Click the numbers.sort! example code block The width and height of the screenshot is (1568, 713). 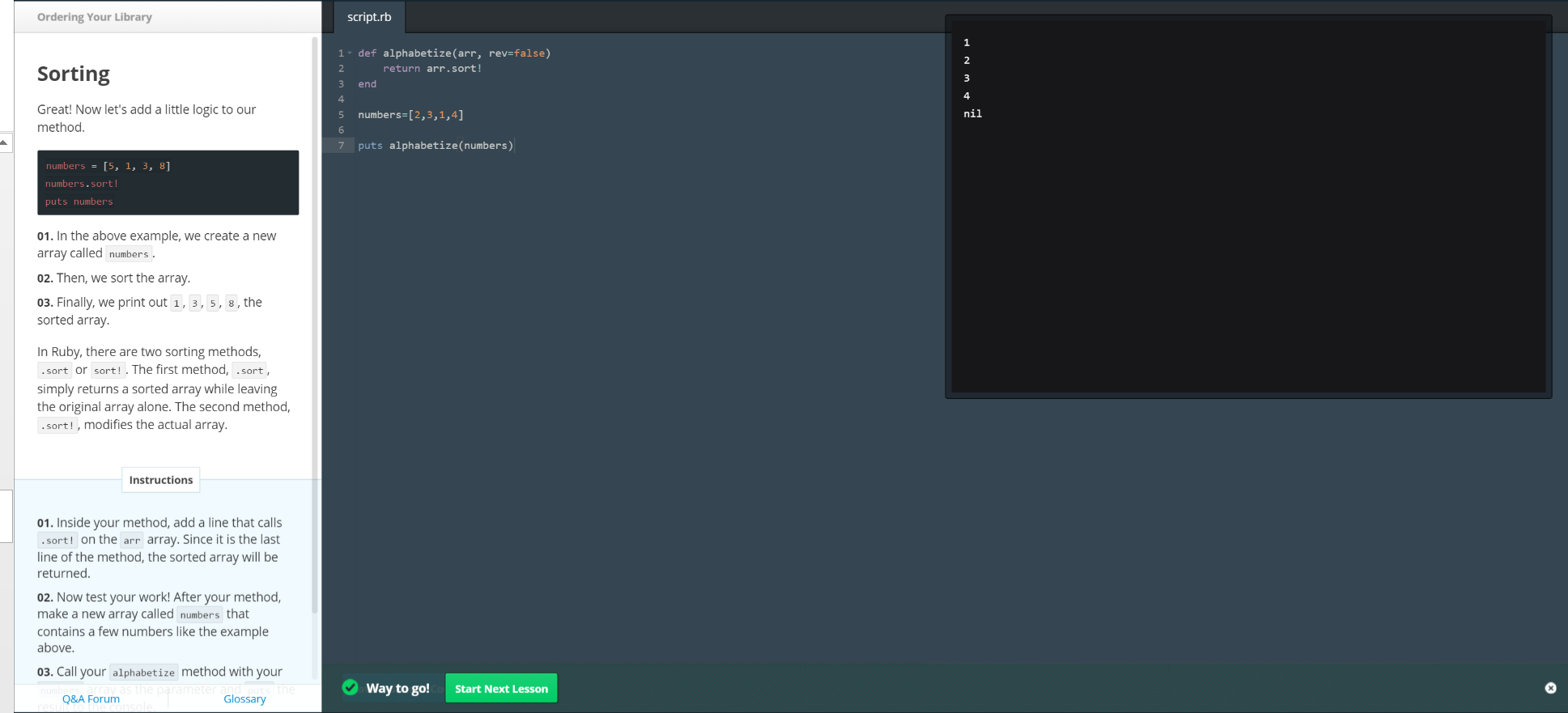click(x=168, y=183)
